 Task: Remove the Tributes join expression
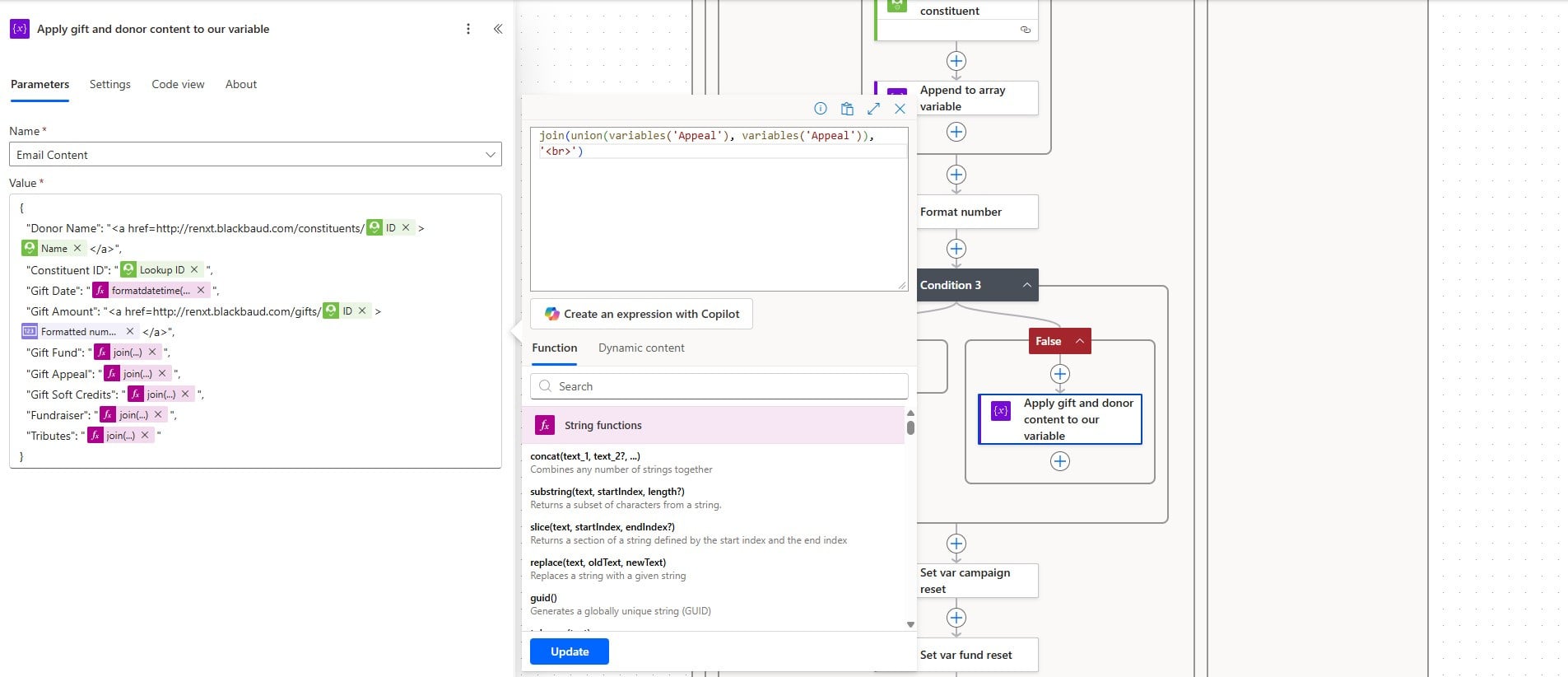[x=145, y=435]
